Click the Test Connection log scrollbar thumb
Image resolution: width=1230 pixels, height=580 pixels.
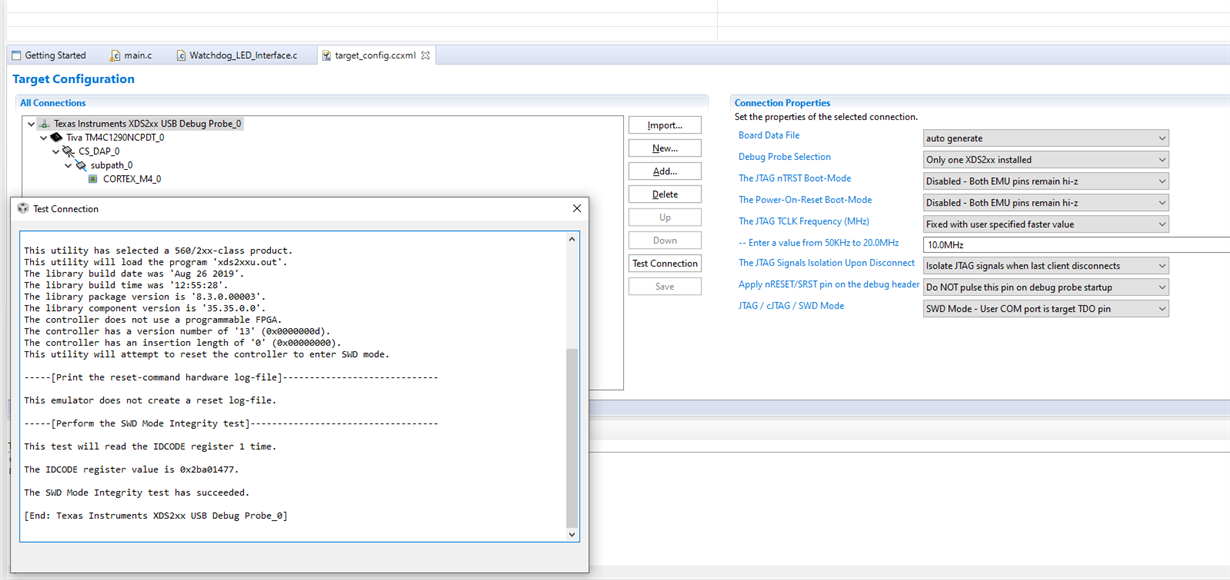coord(572,438)
